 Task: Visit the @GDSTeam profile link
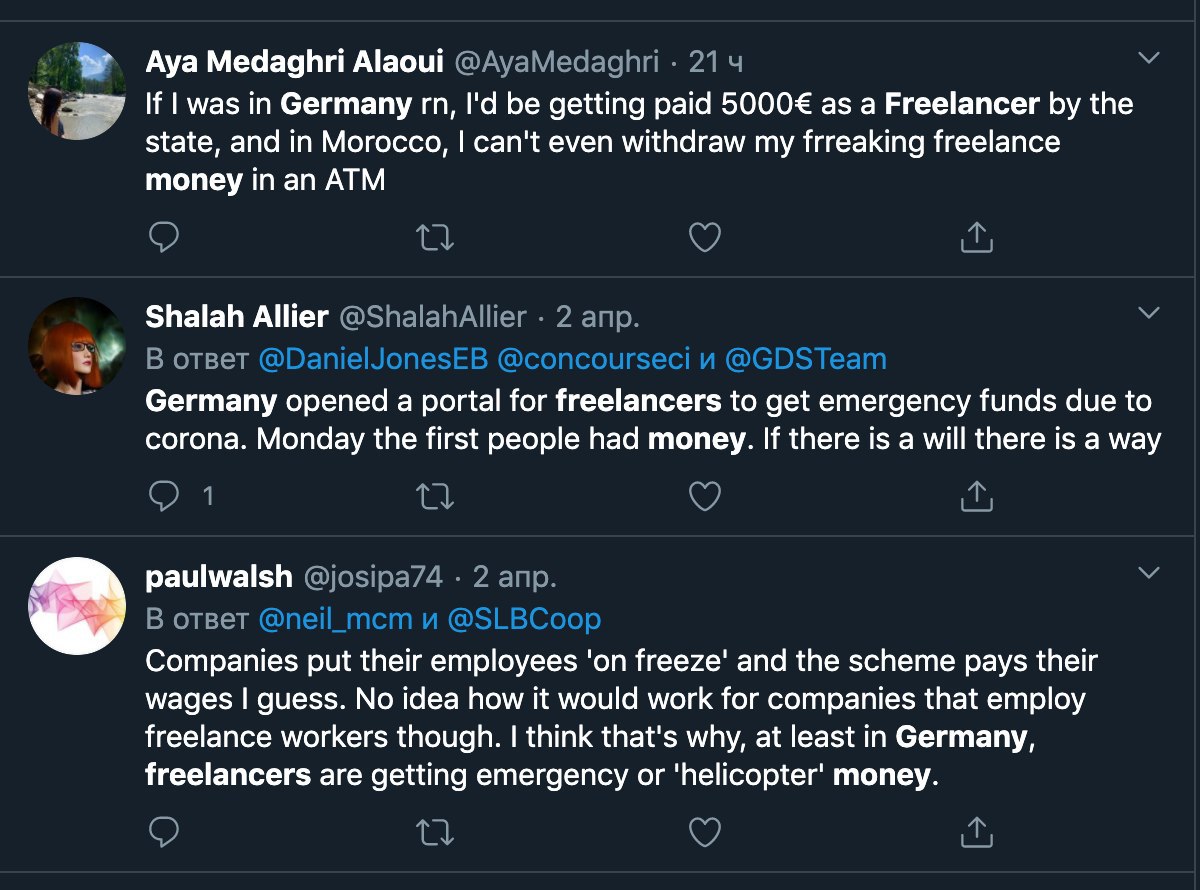click(805, 359)
